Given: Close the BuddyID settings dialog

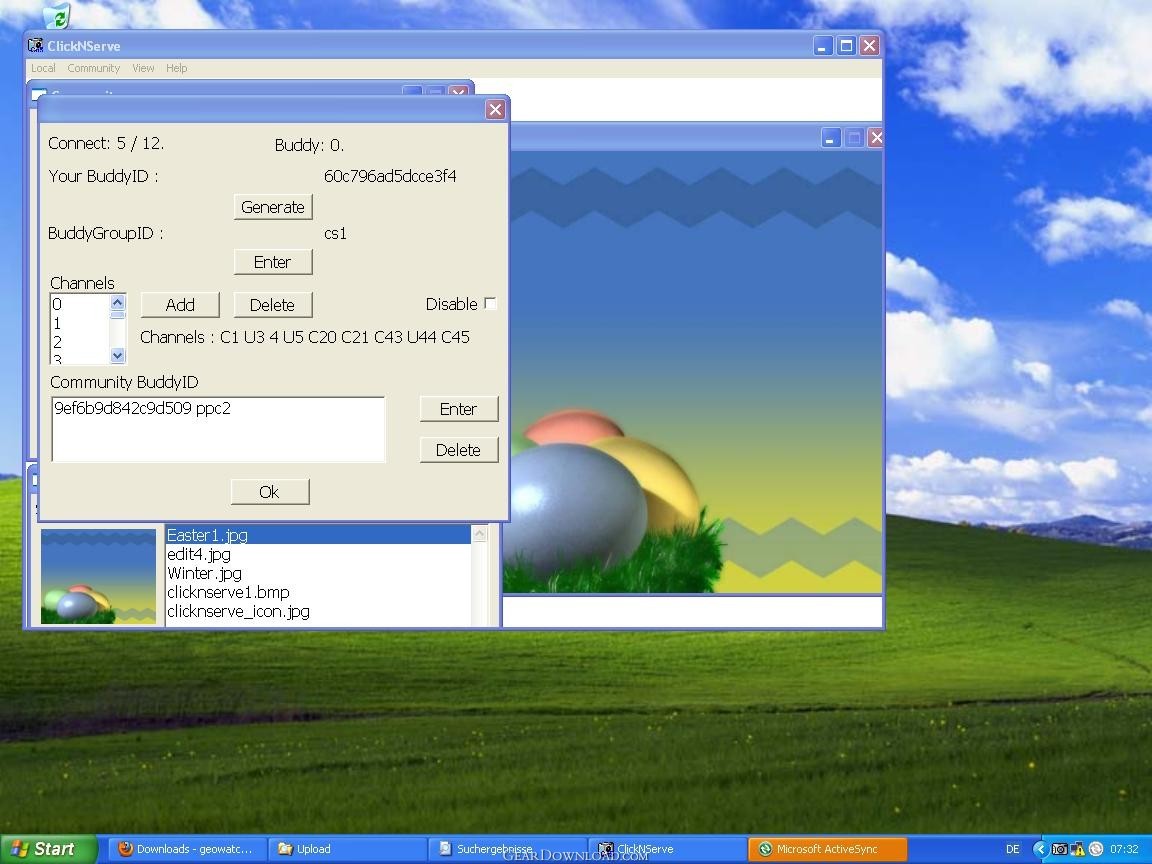Looking at the screenshot, I should coord(495,109).
